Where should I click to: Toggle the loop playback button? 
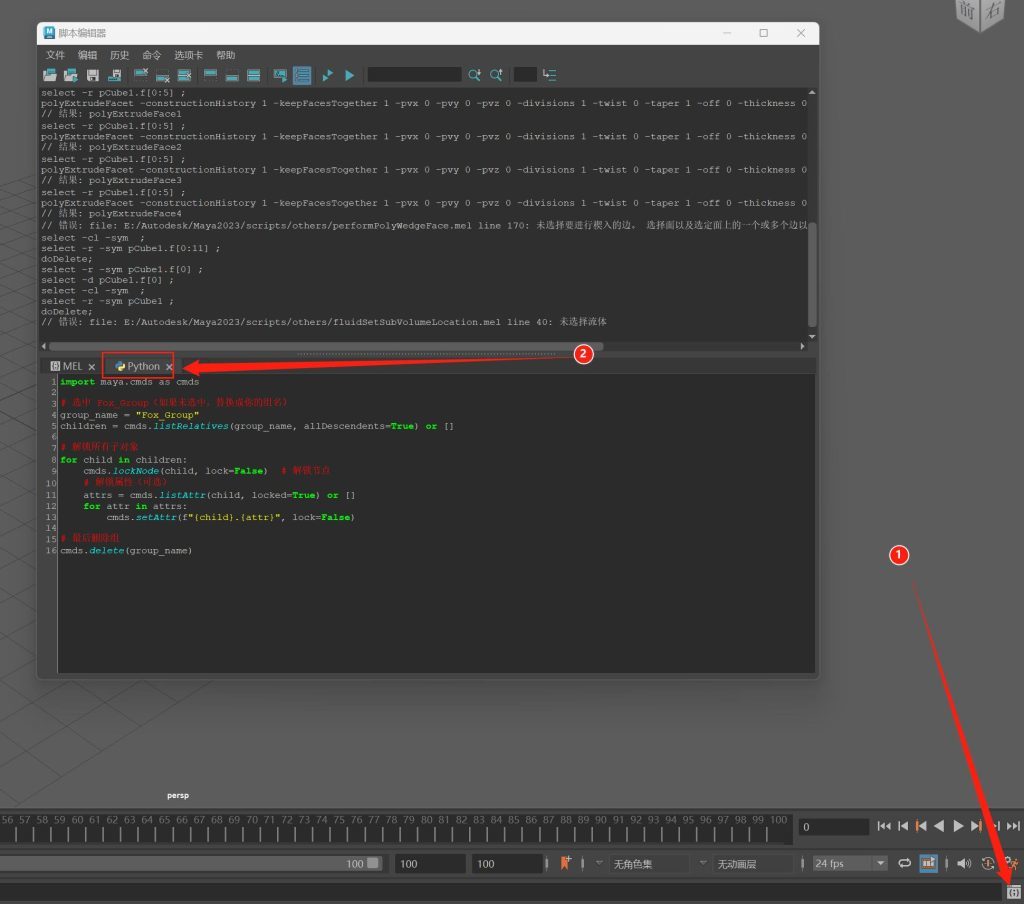pos(904,863)
